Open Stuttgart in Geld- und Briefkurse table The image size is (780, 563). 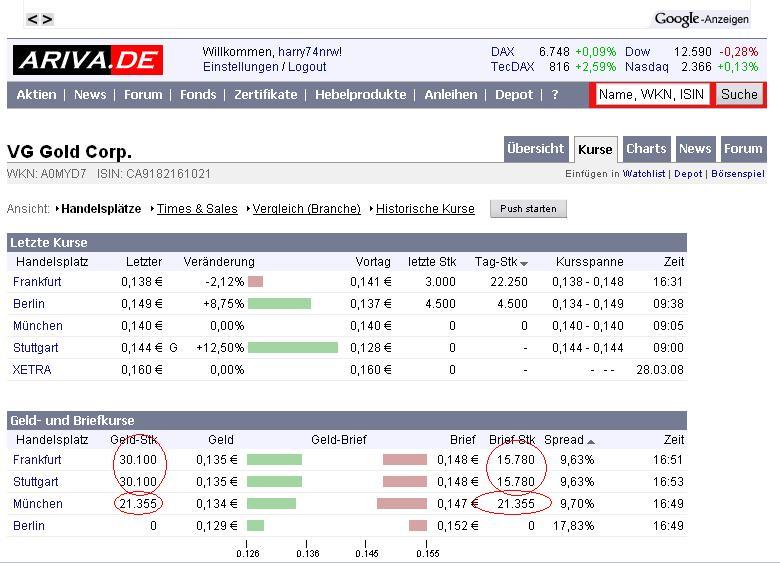point(36,482)
